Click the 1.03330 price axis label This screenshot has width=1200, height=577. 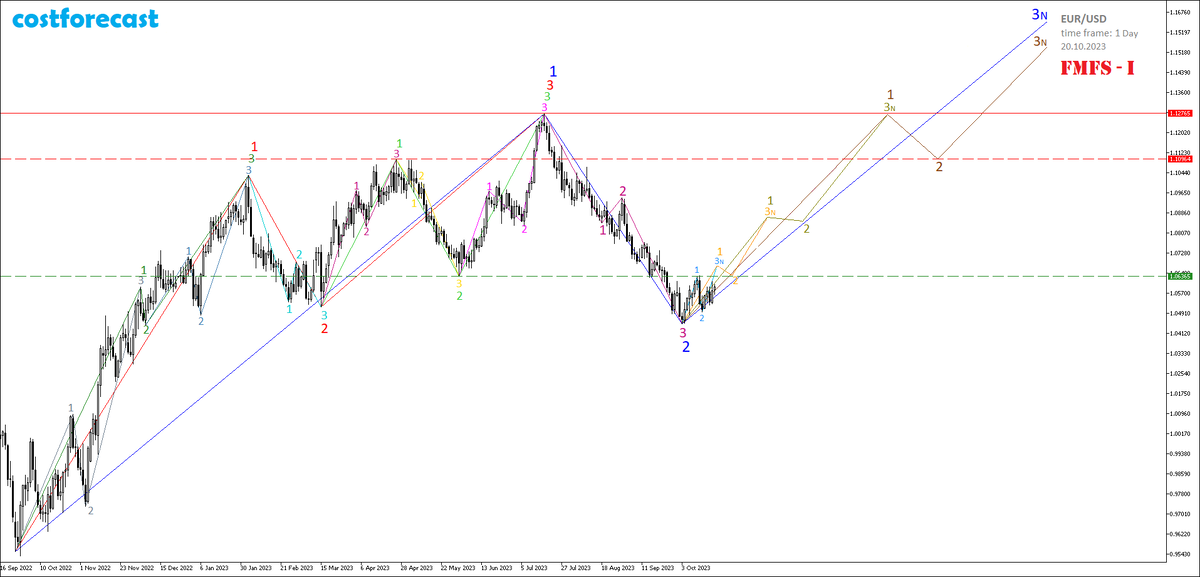click(x=1180, y=353)
